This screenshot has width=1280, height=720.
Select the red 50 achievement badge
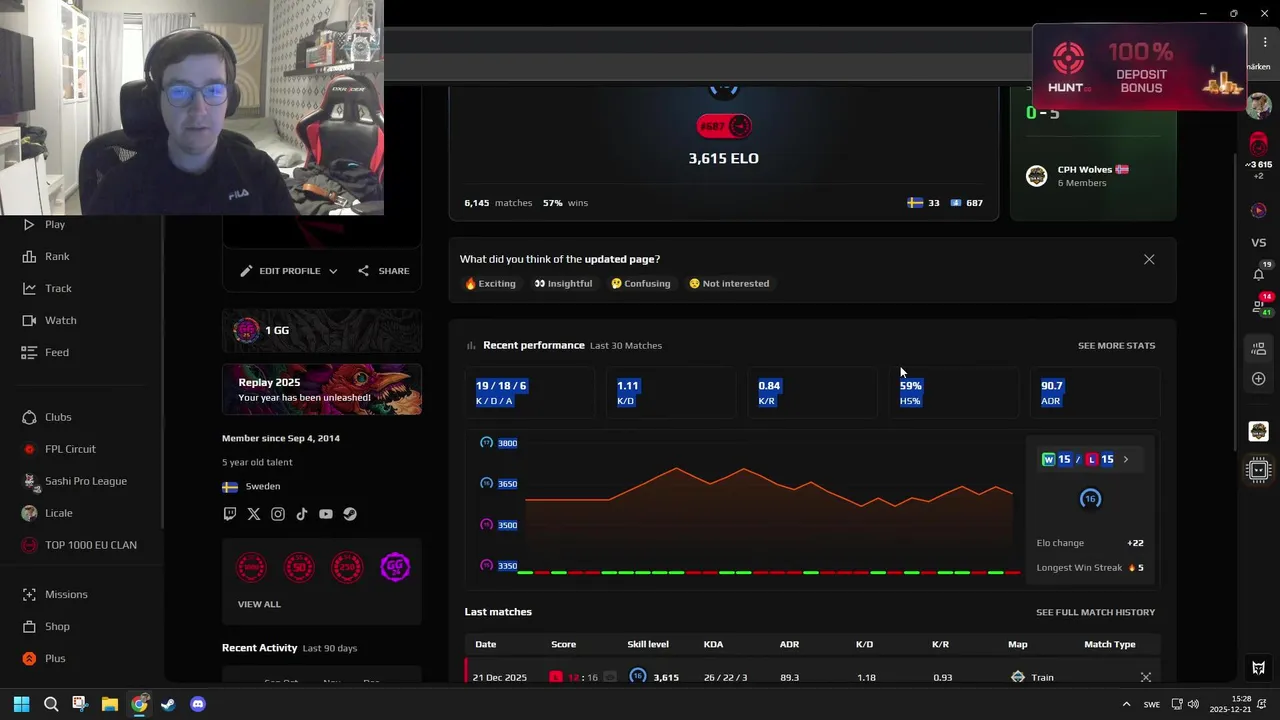[299, 567]
